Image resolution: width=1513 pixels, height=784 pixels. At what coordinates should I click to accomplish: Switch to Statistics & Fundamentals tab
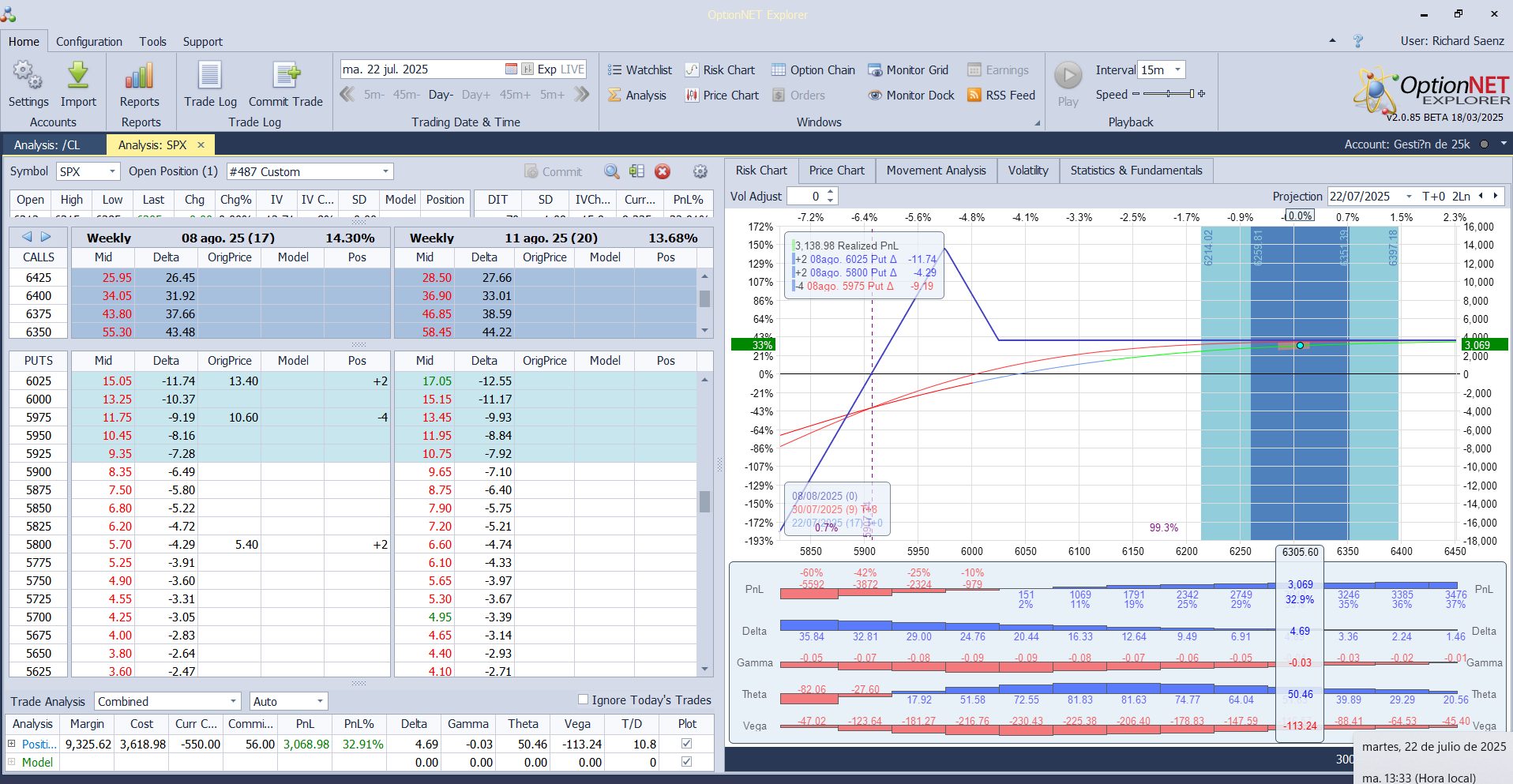pyautogui.click(x=1136, y=171)
